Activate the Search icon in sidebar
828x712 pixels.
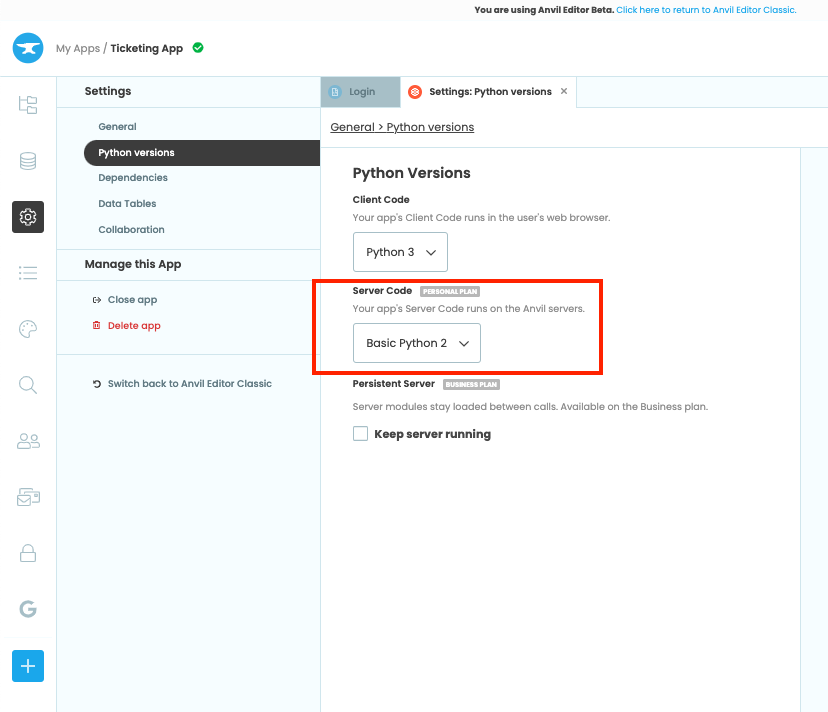27,385
